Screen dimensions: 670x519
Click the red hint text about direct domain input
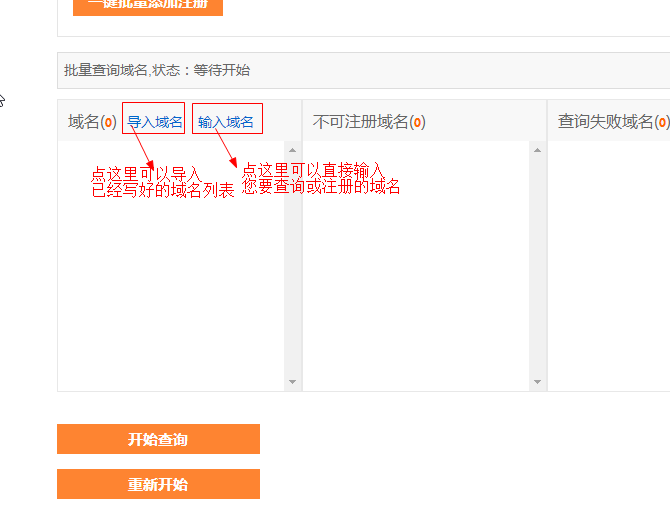point(320,179)
